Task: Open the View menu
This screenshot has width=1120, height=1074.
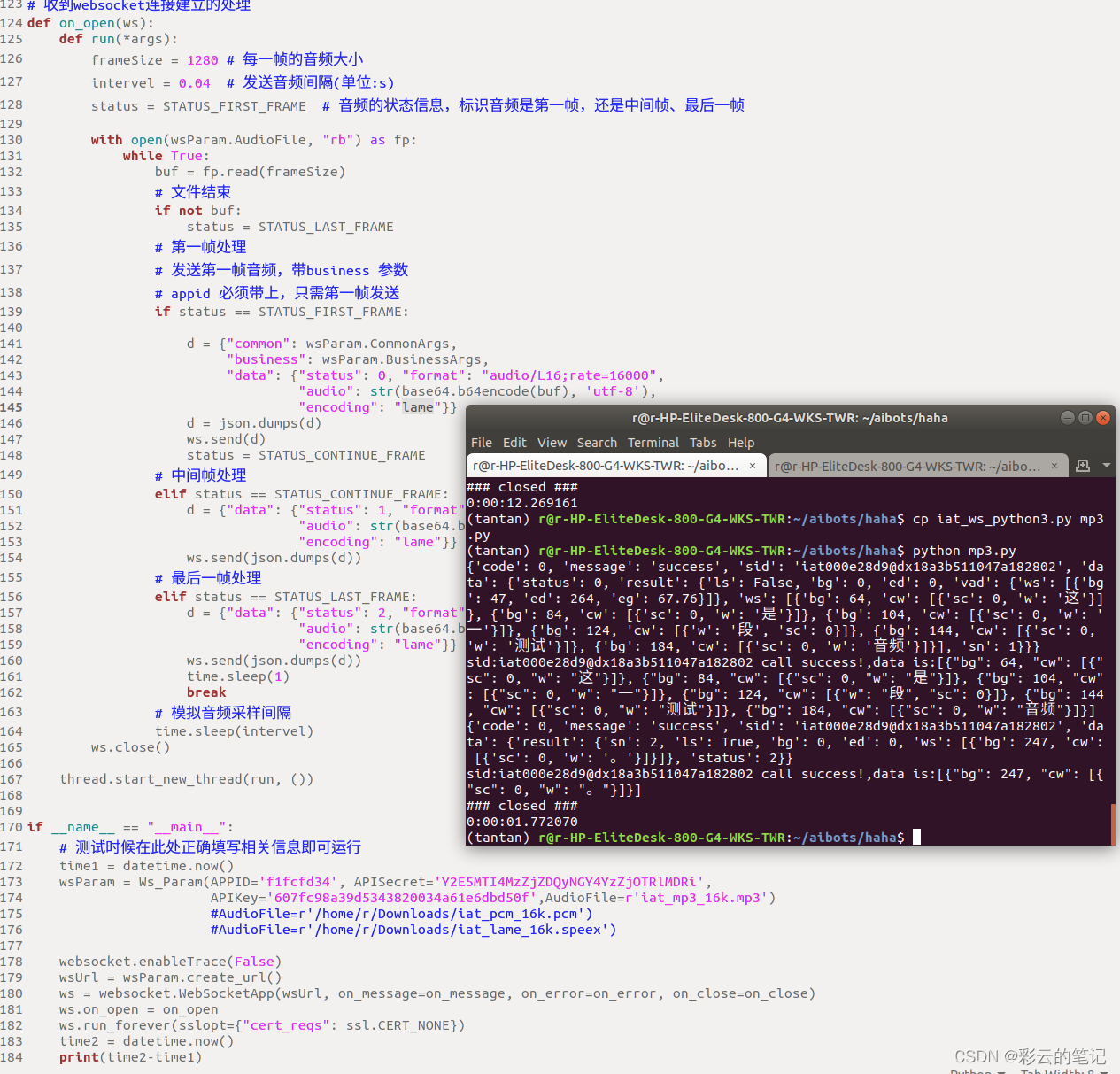Action: coord(552,443)
